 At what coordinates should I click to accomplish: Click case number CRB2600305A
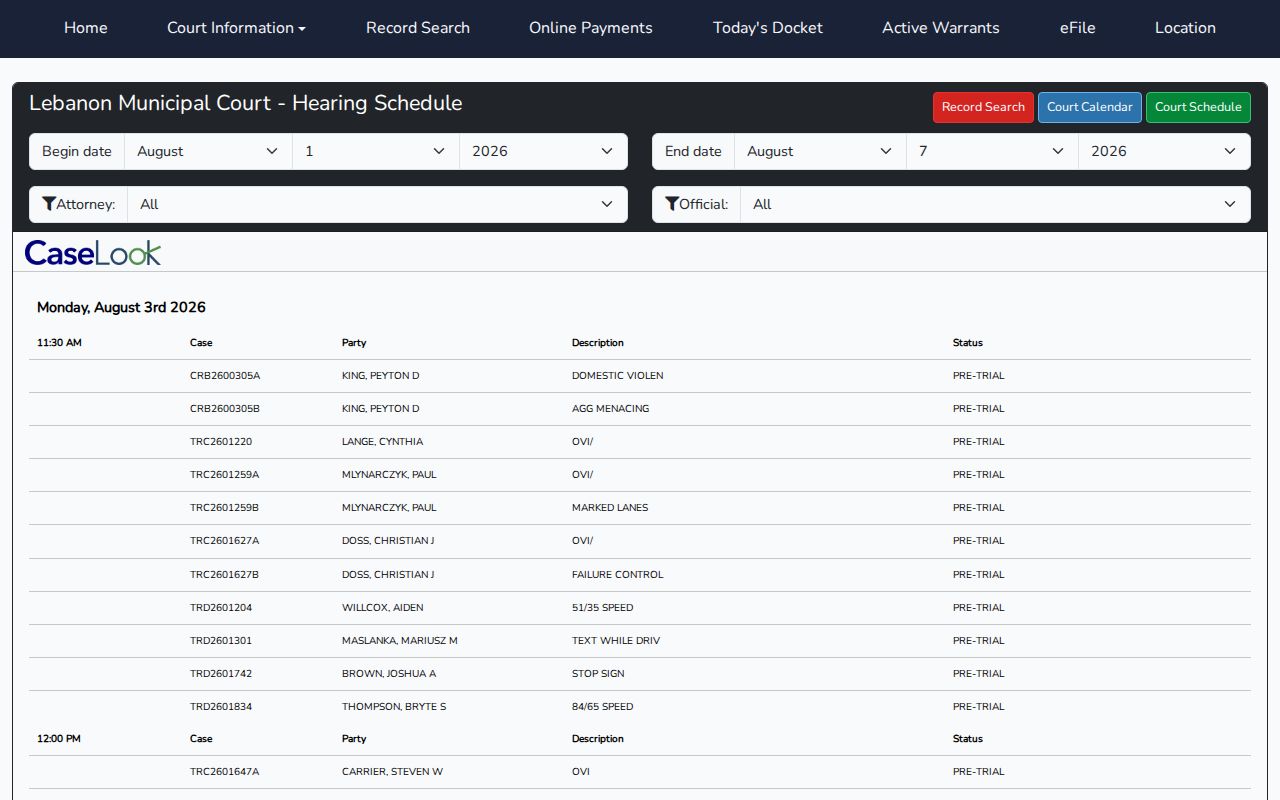[225, 376]
